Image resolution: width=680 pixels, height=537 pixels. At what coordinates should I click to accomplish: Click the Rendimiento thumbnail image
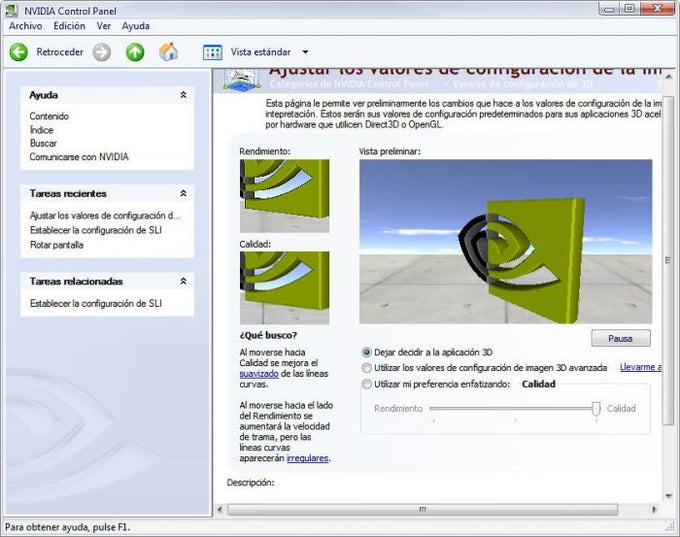point(284,196)
